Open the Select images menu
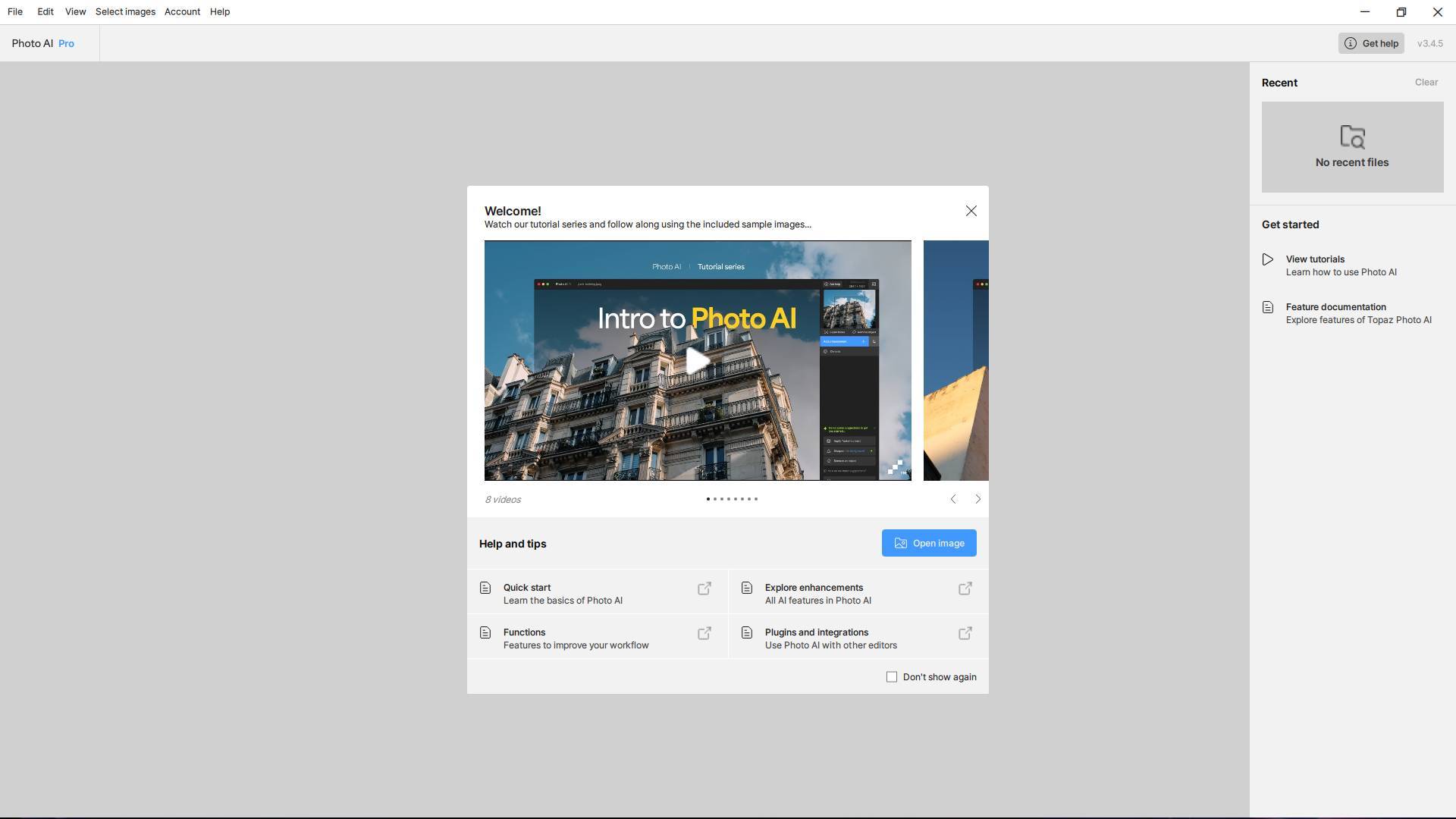This screenshot has width=1456, height=819. [x=125, y=12]
